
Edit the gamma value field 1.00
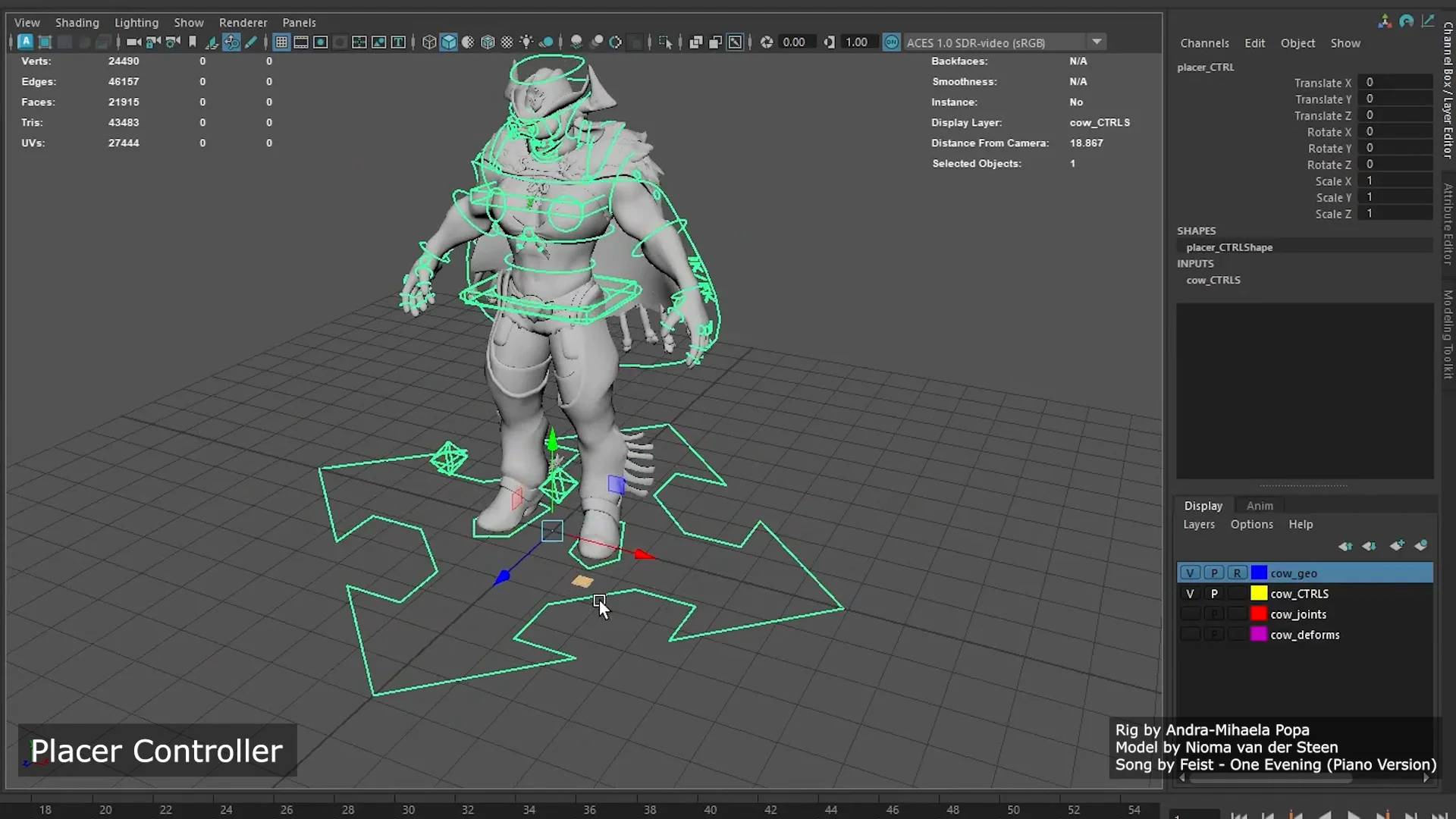click(x=860, y=42)
